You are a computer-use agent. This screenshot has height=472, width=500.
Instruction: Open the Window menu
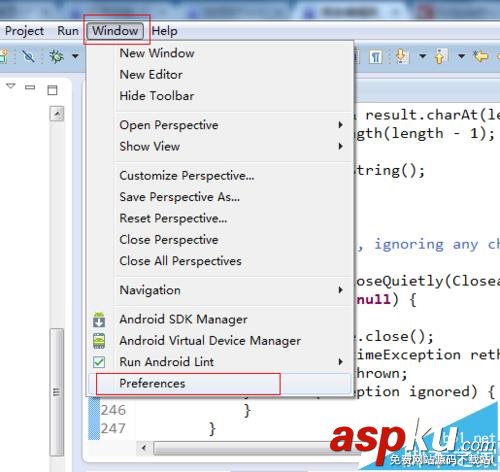coord(115,31)
